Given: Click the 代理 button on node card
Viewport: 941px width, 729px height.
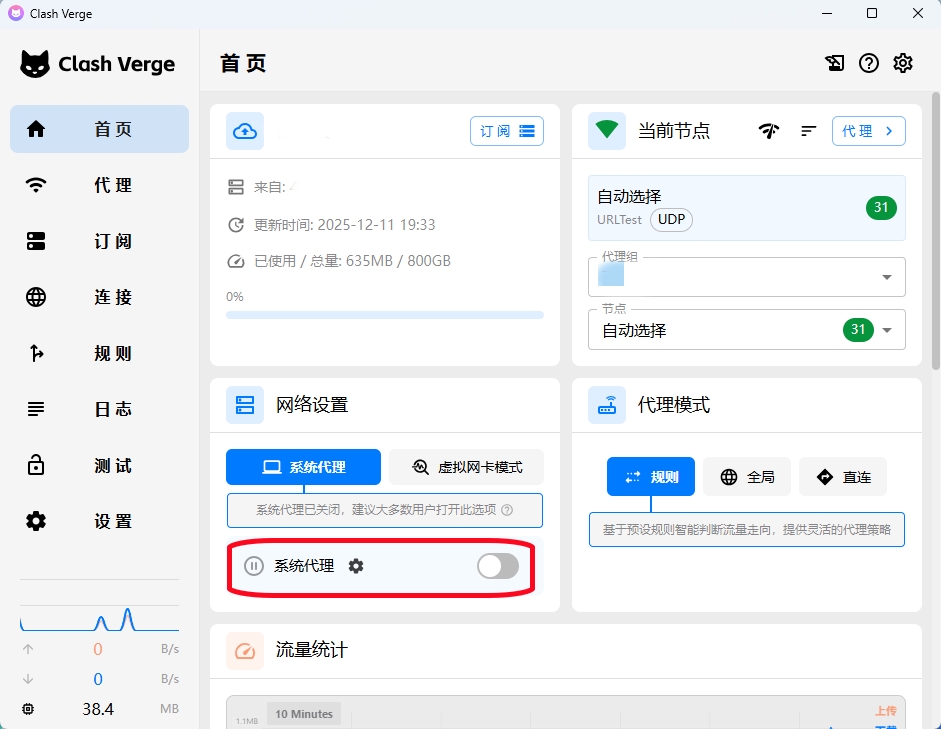Looking at the screenshot, I should 868,131.
